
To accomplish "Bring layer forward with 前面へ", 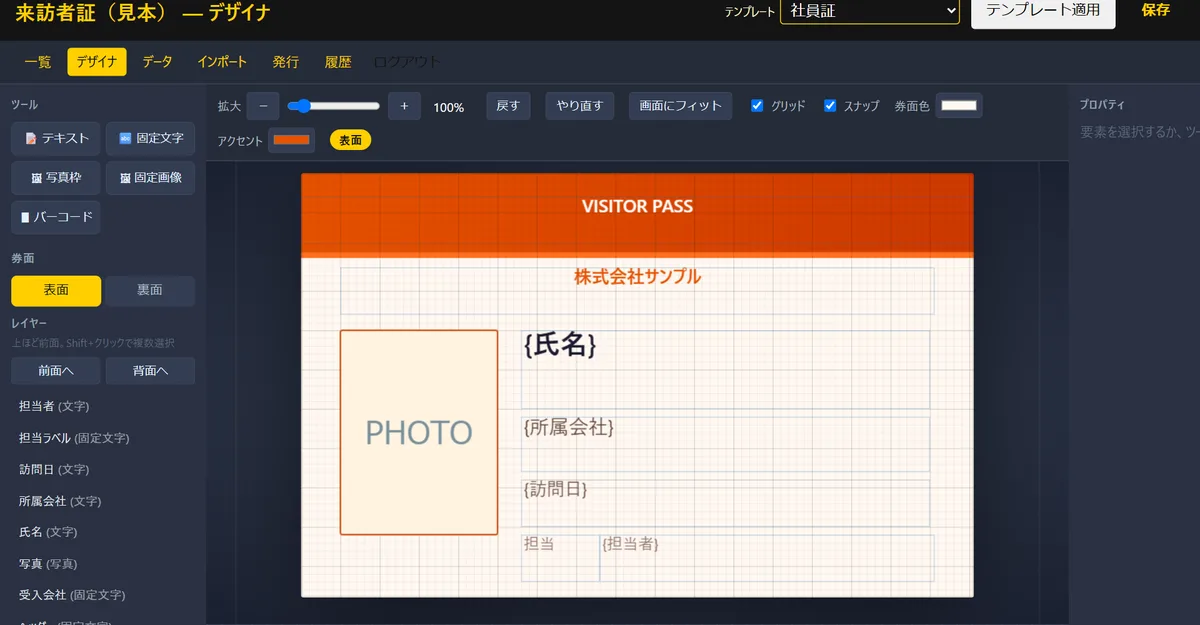I will point(56,370).
